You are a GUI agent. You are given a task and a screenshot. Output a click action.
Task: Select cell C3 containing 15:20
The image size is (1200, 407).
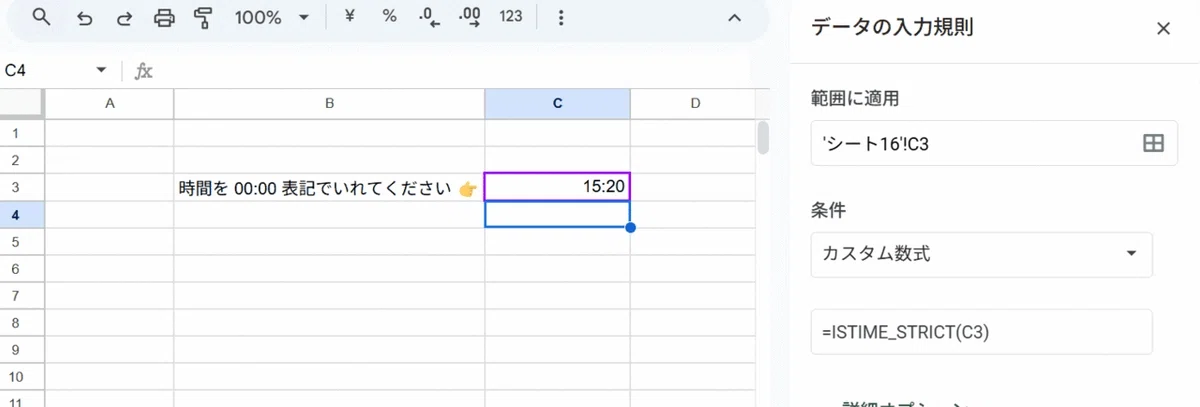pyautogui.click(x=557, y=187)
